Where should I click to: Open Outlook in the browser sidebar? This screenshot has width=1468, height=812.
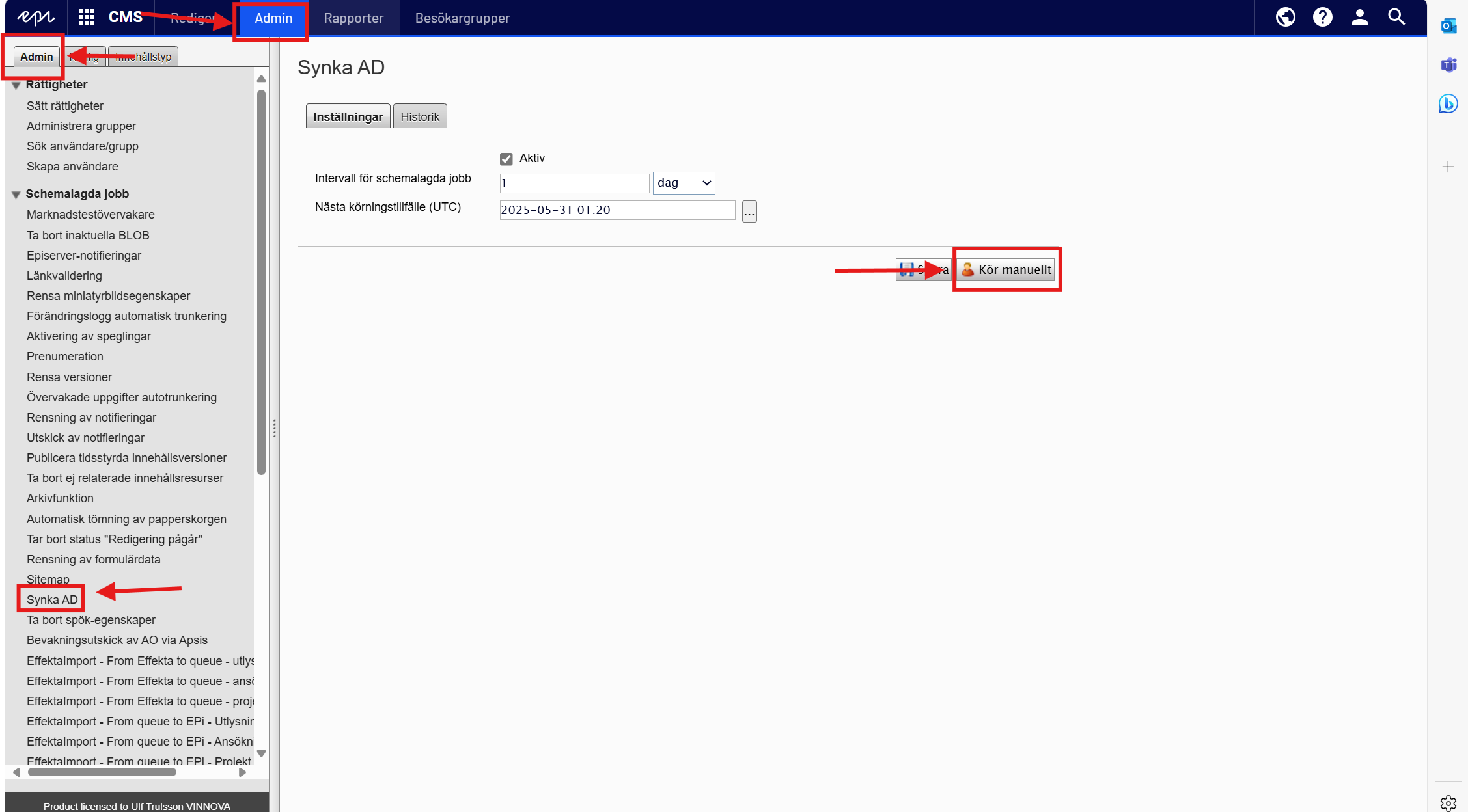(1448, 26)
